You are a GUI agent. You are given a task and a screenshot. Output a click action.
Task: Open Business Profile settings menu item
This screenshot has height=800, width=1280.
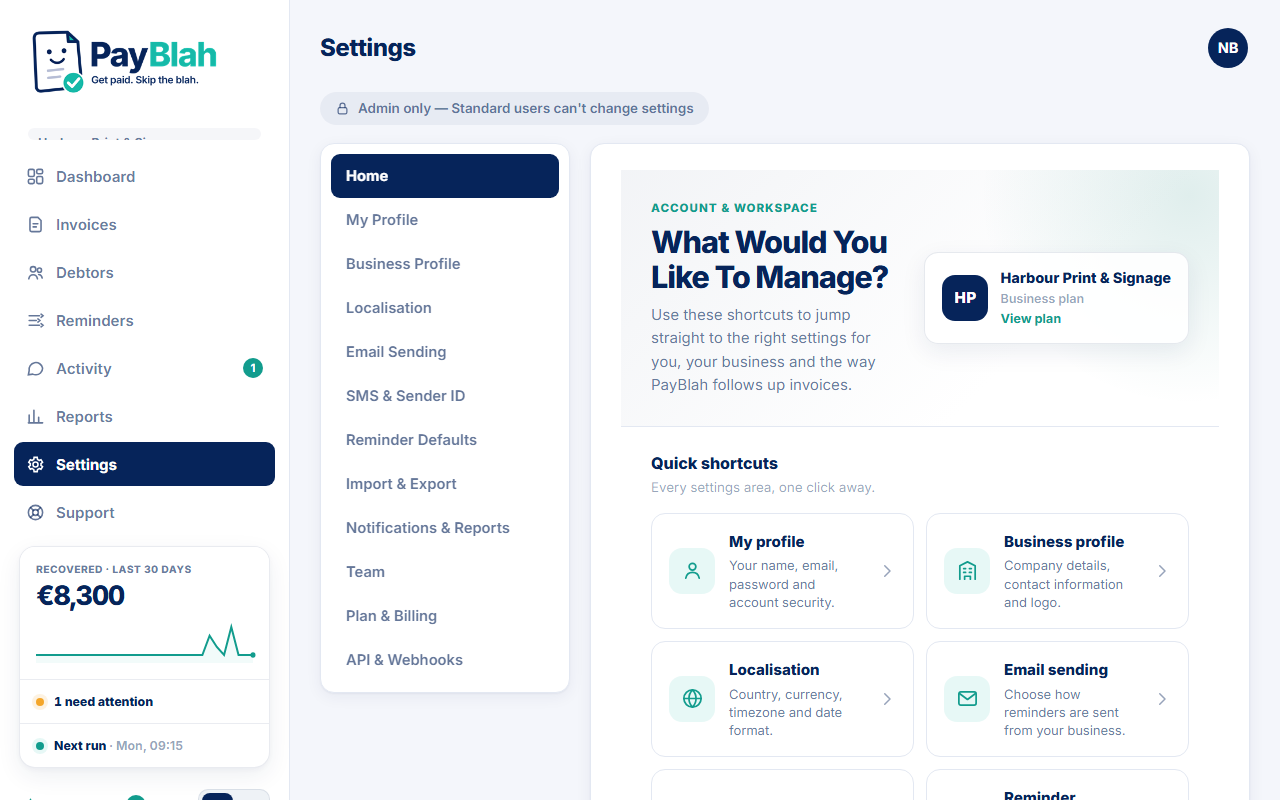(445, 264)
